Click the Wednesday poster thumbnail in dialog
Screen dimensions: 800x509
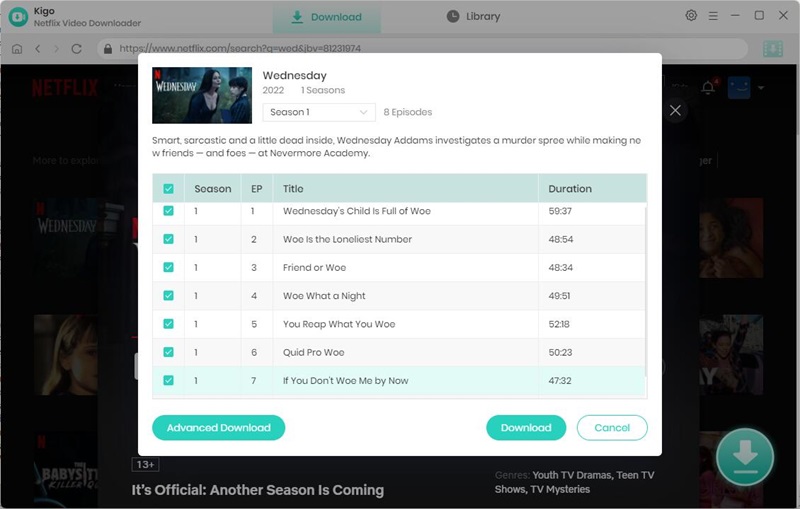coord(202,95)
